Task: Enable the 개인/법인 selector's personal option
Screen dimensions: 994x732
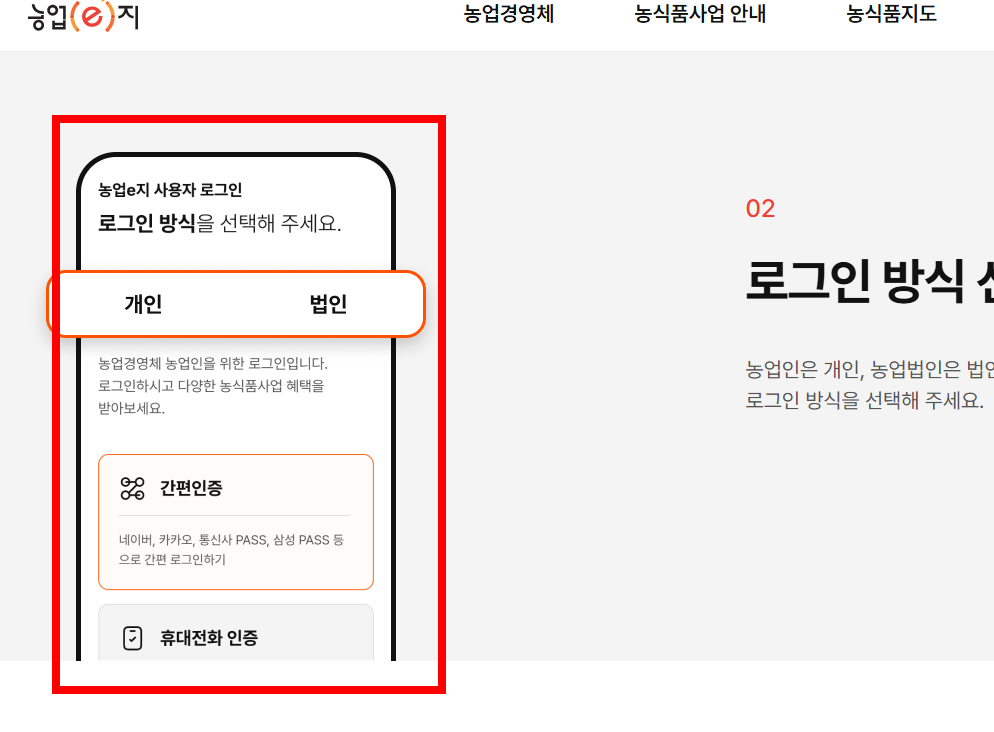Action: [x=141, y=304]
